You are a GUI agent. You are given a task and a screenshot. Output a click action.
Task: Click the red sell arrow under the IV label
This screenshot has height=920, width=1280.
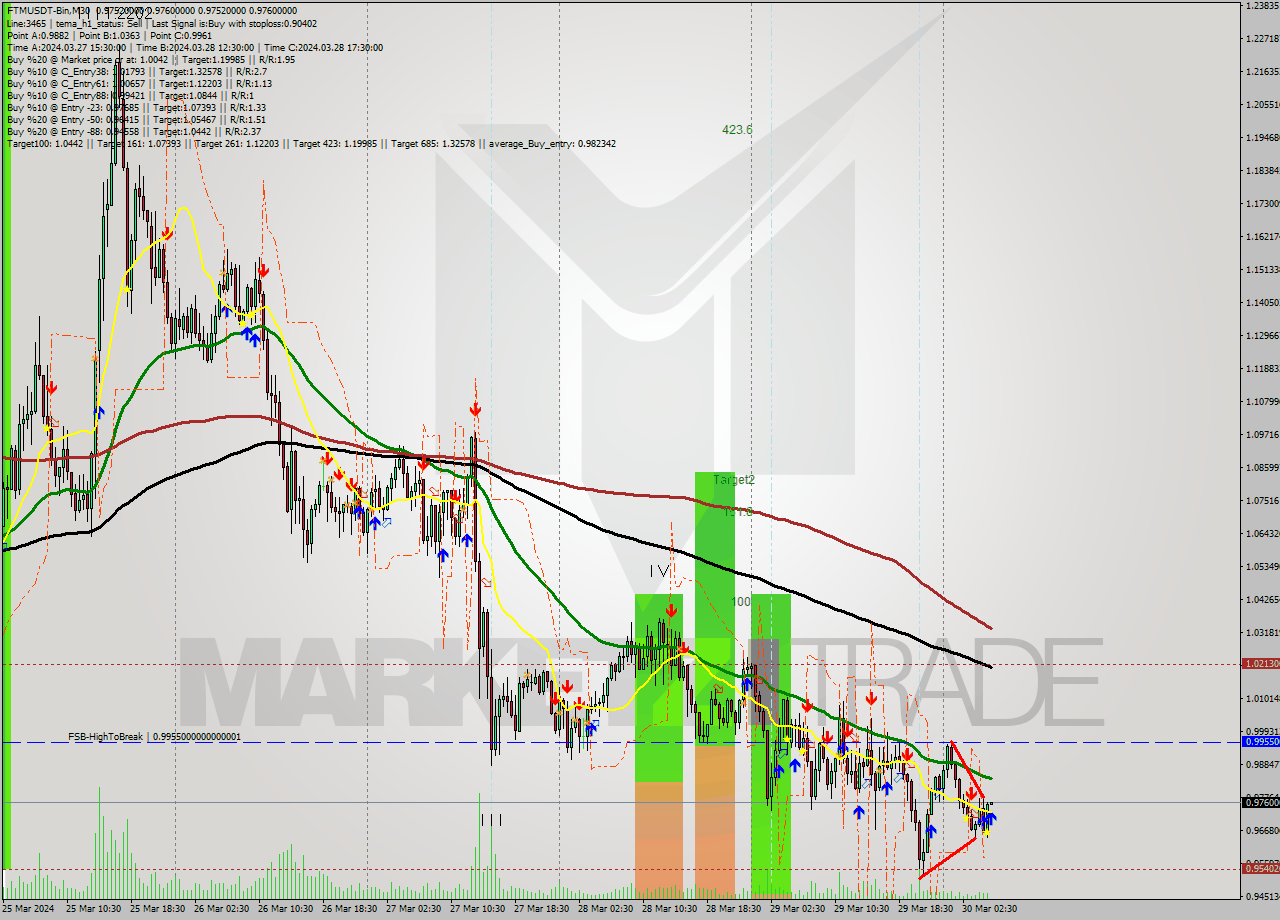coord(670,609)
